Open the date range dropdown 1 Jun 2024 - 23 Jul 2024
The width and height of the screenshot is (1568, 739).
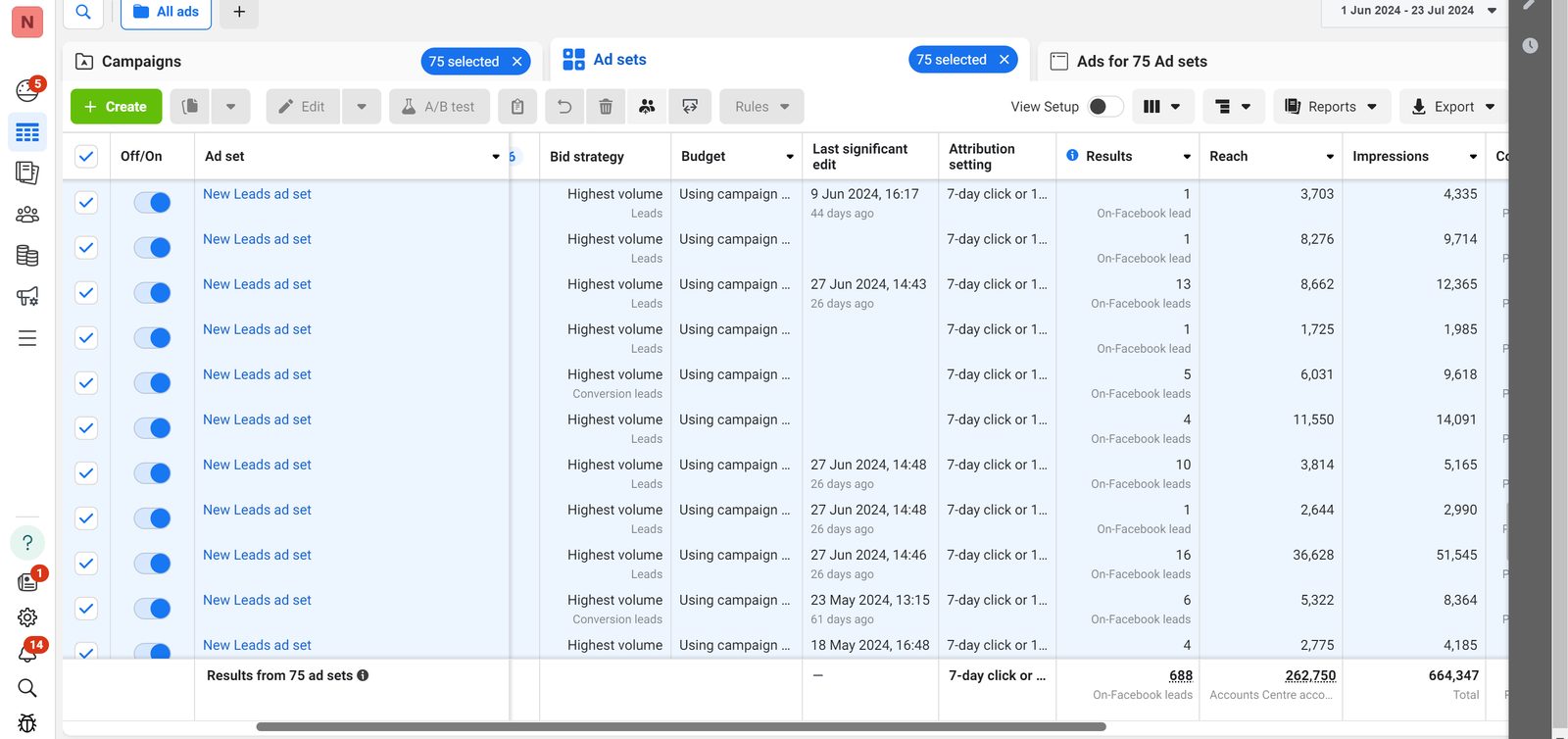point(1417,11)
